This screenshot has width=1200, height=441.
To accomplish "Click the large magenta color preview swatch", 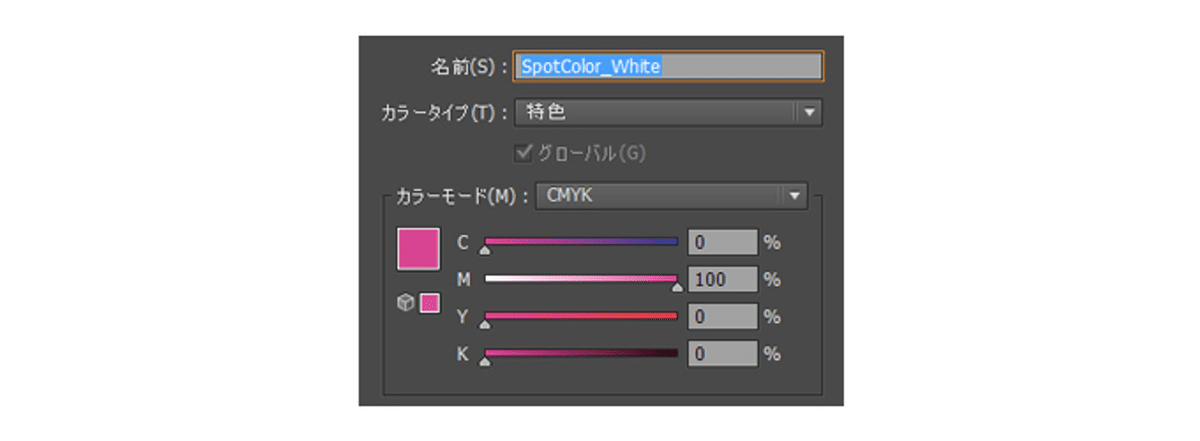I will click(418, 249).
